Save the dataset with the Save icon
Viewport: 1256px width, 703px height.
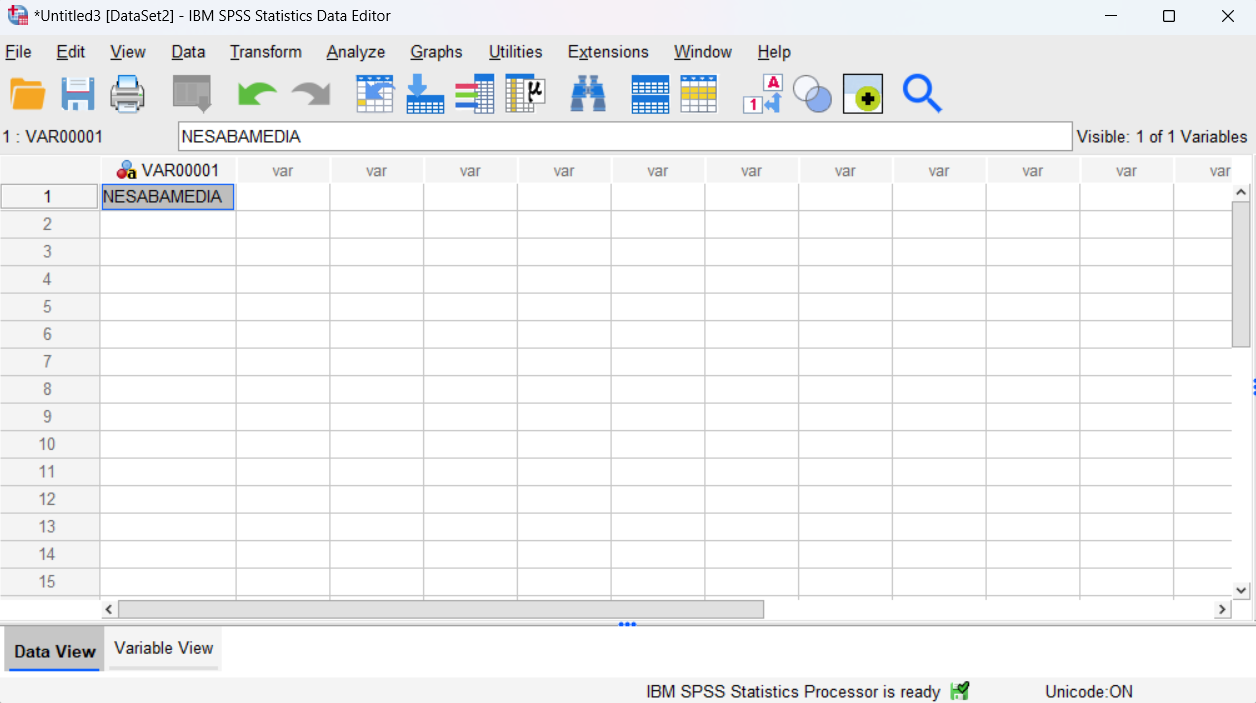tap(77, 93)
